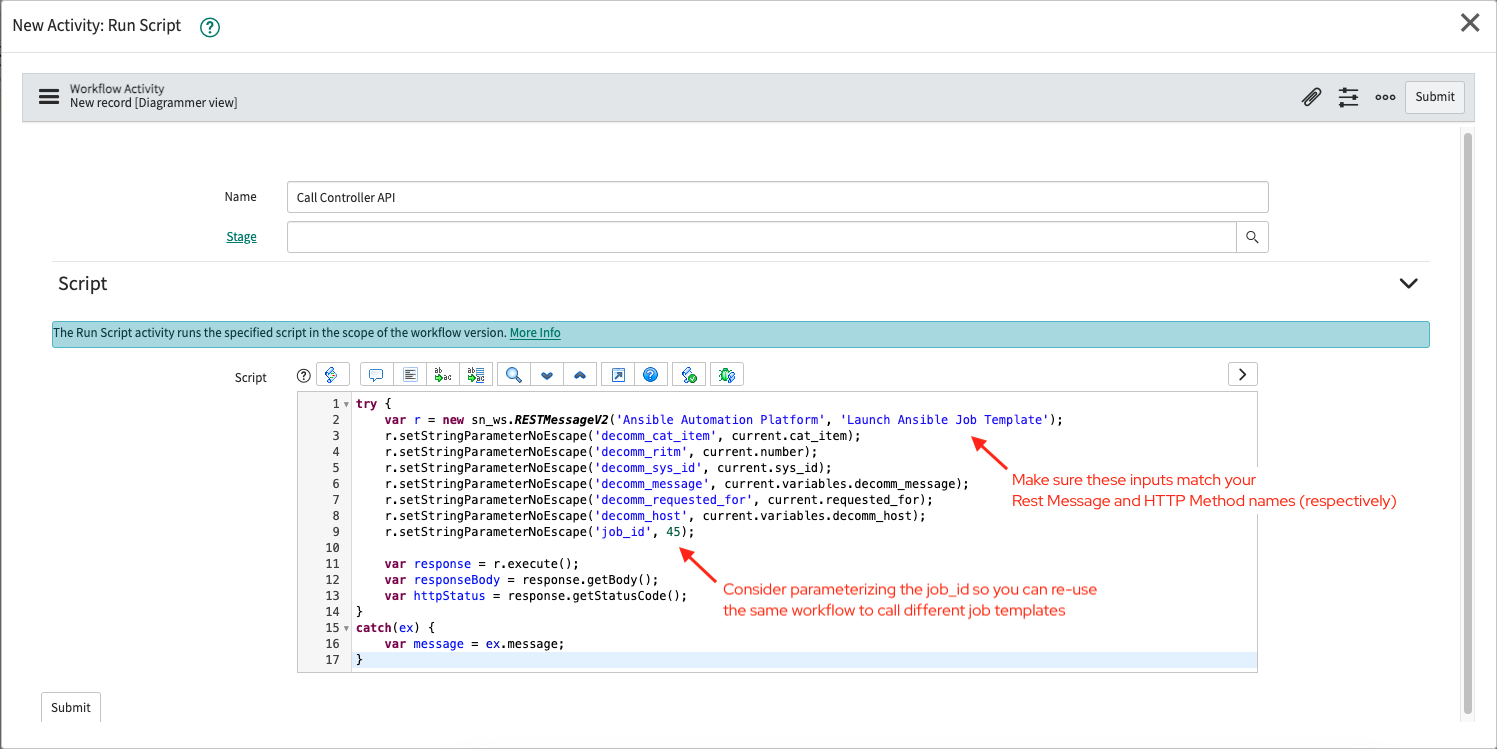Click the toggle comment speech bubble icon
1497x749 pixels.
click(x=376, y=375)
